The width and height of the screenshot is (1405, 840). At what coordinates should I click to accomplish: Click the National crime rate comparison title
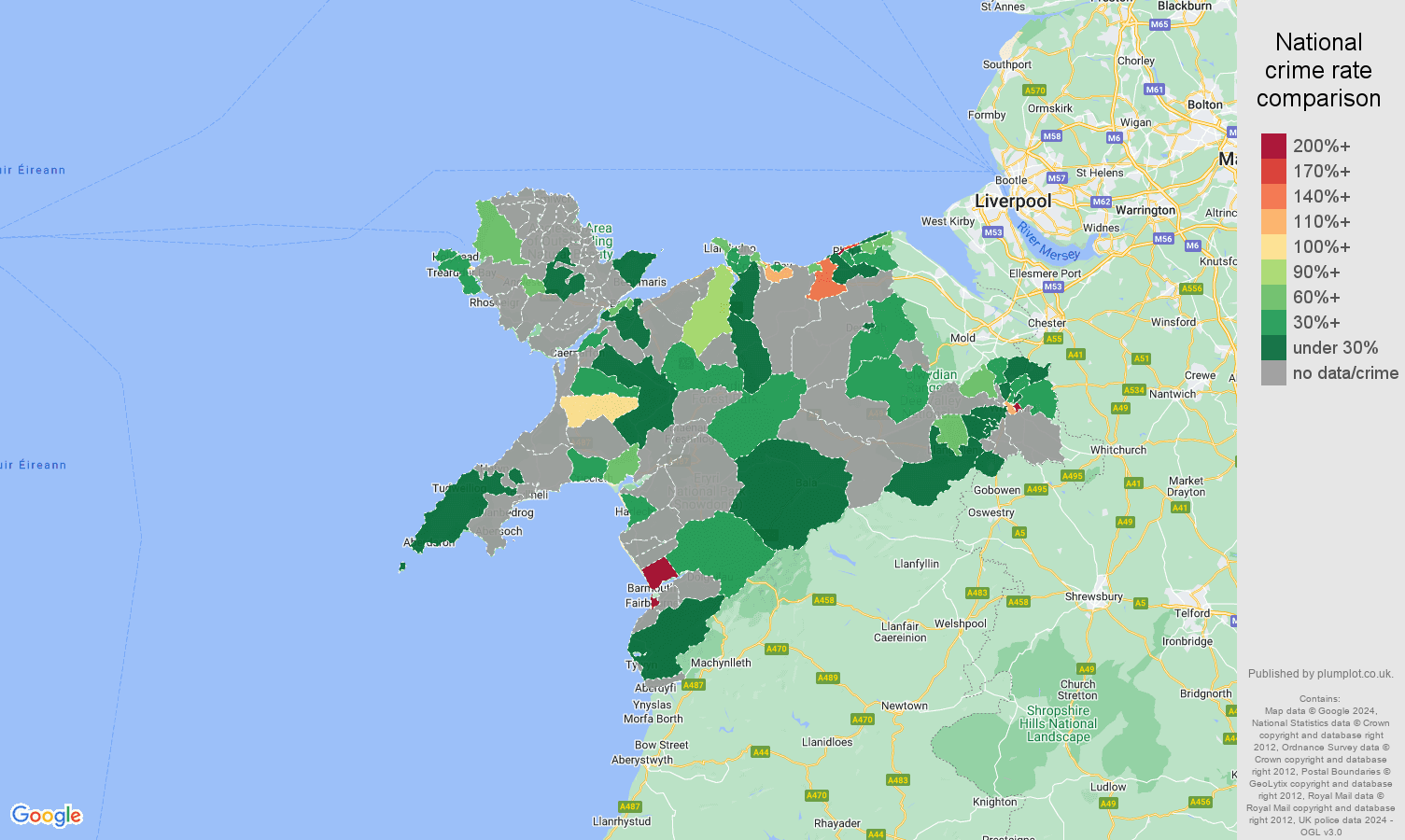click(1318, 70)
